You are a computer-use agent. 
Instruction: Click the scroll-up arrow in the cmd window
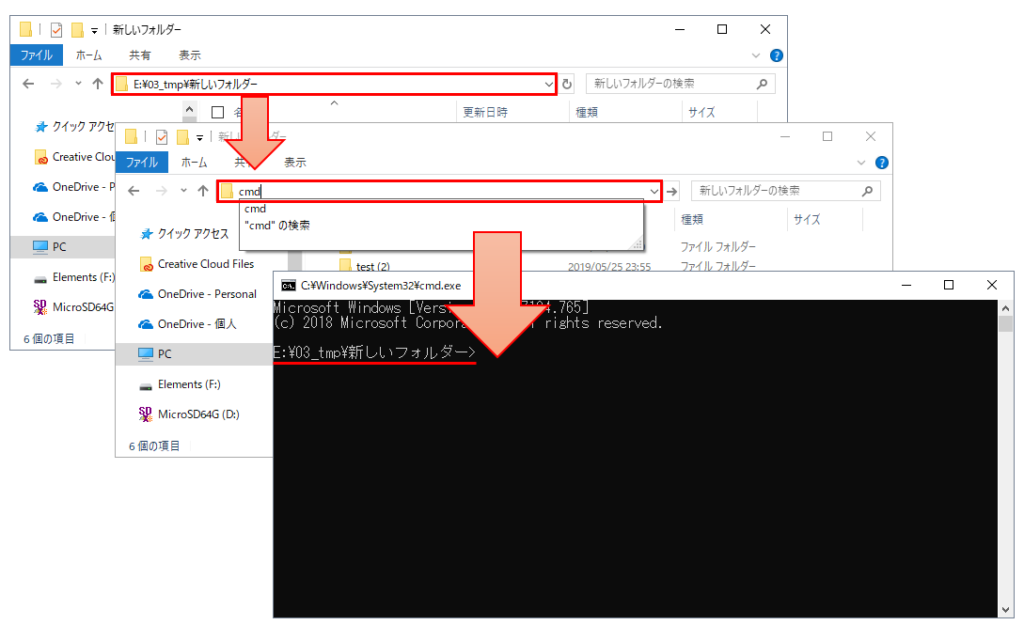click(x=1006, y=307)
